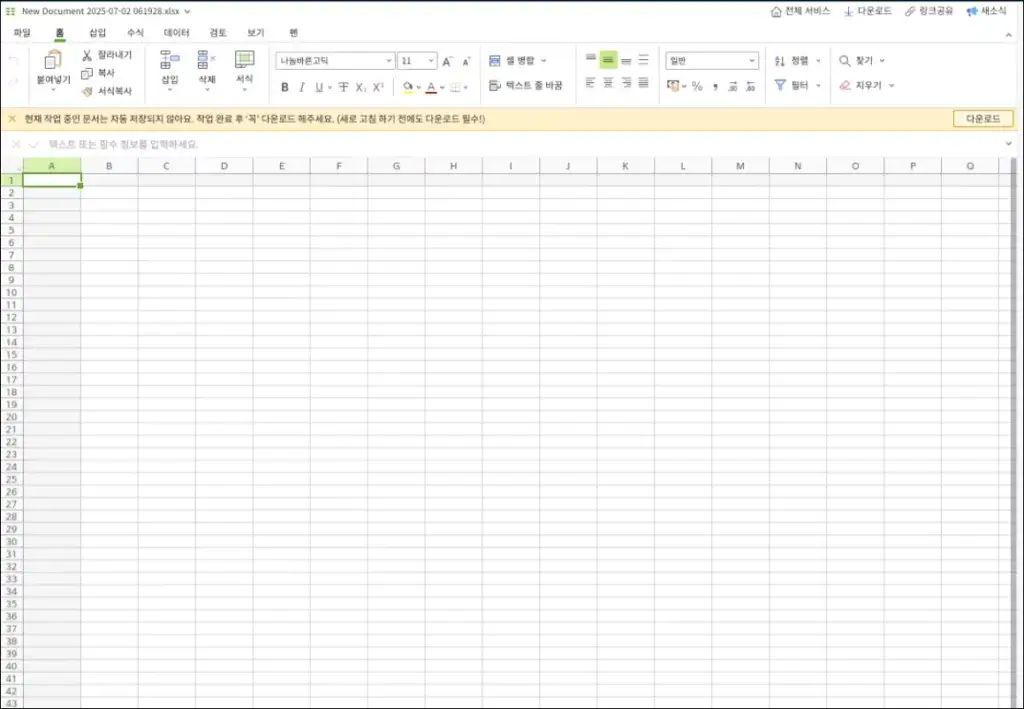Switch to the 데이터 (Data) tab
The width and height of the screenshot is (1024, 709).
pyautogui.click(x=176, y=33)
